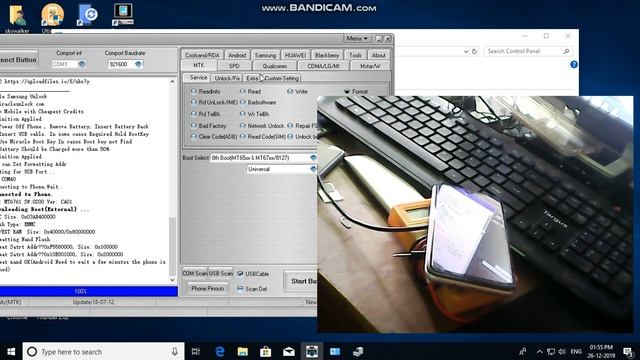Open the monitor desktop shortcut
The height and width of the screenshot is (360, 640).
pyautogui.click(x=123, y=15)
